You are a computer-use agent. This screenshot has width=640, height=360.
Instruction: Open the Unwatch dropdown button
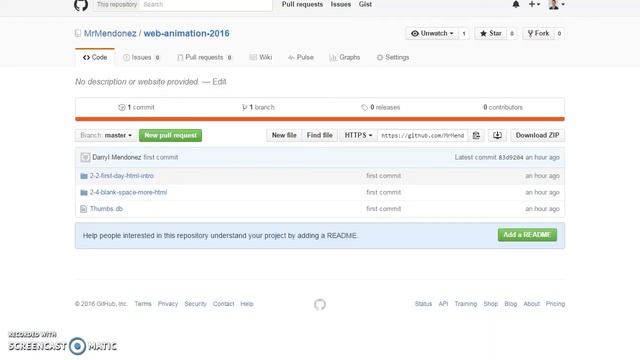coord(432,33)
